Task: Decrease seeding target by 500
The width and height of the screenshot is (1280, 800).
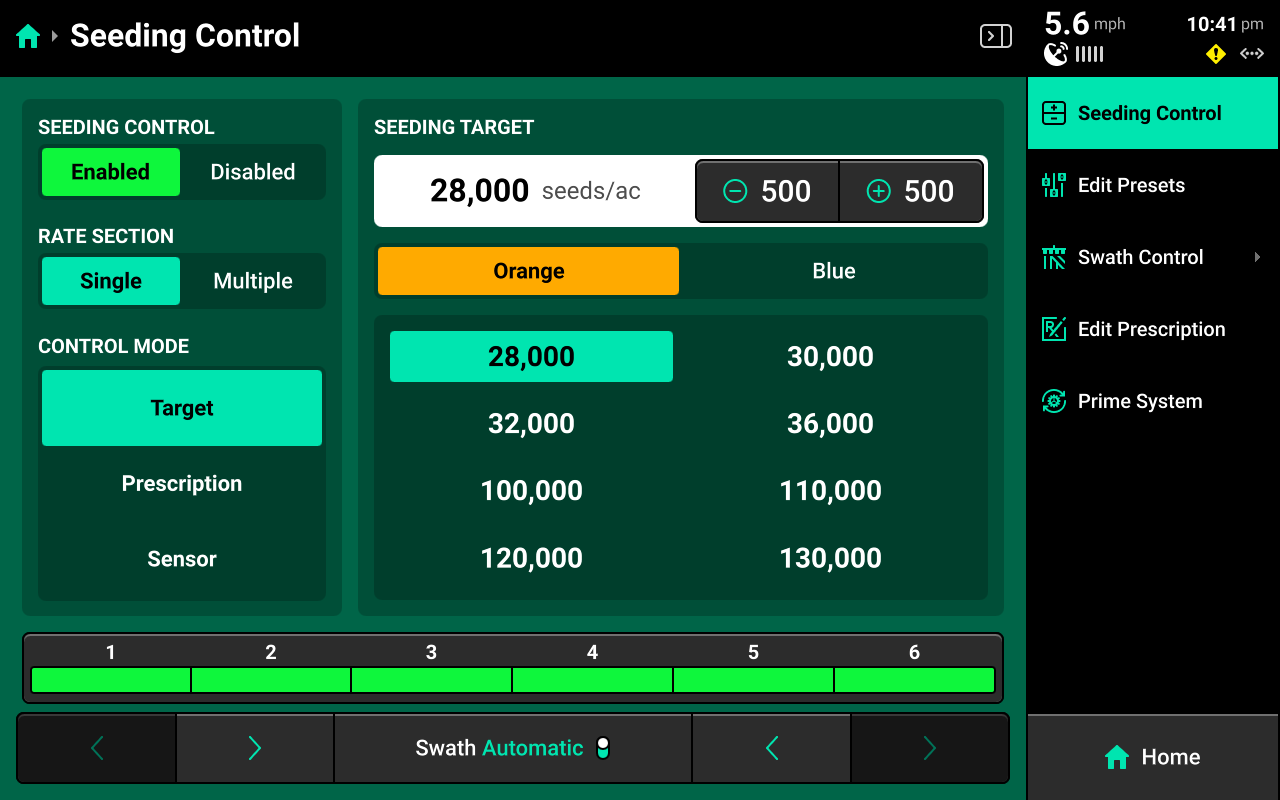Action: pyautogui.click(x=767, y=191)
